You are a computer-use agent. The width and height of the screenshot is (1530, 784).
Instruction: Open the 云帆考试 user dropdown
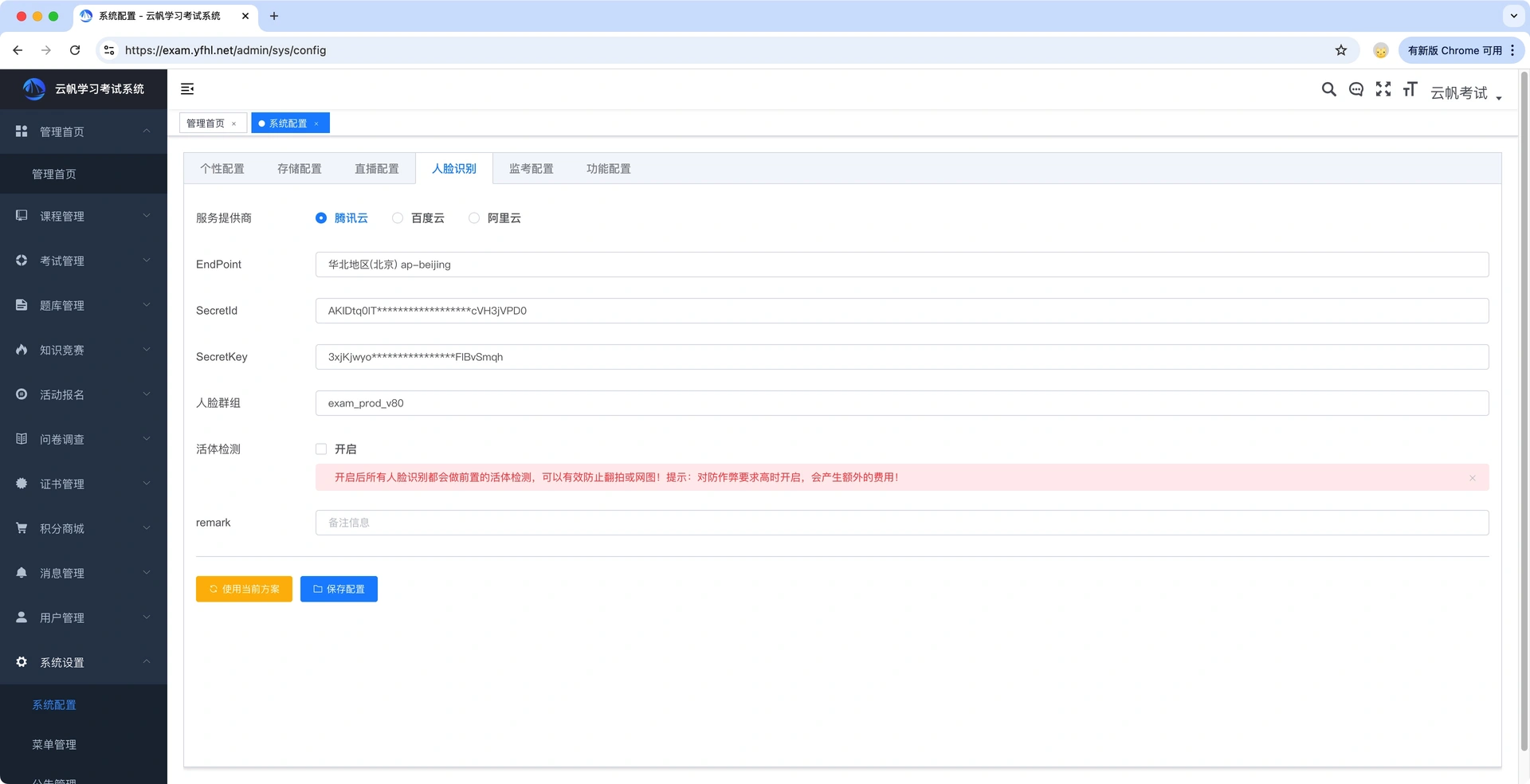(1465, 93)
